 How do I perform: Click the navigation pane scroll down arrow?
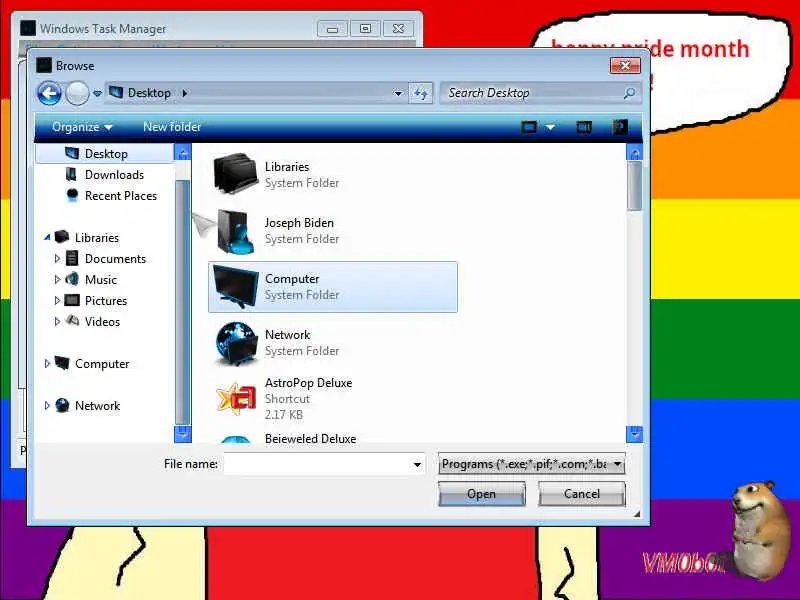tap(183, 434)
